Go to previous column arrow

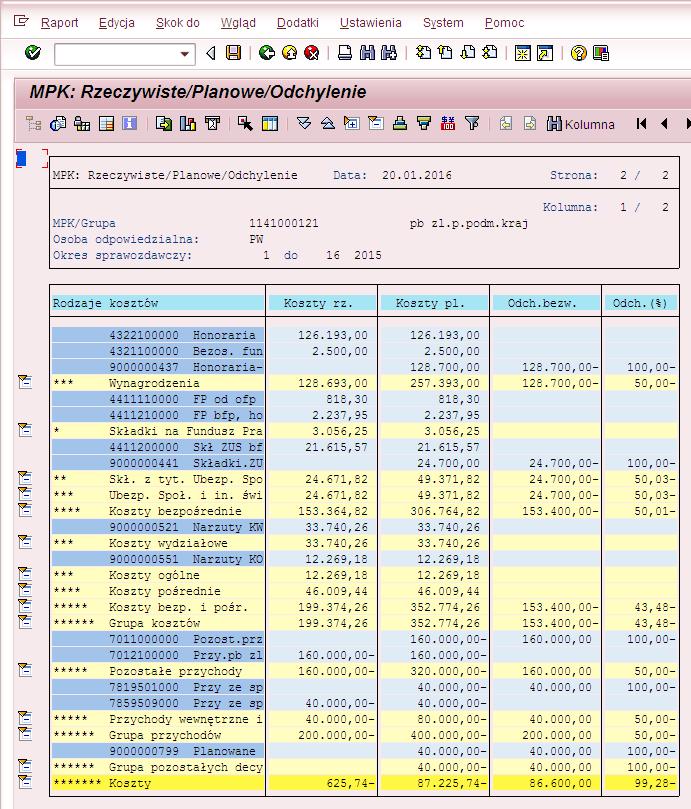pyautogui.click(x=665, y=123)
